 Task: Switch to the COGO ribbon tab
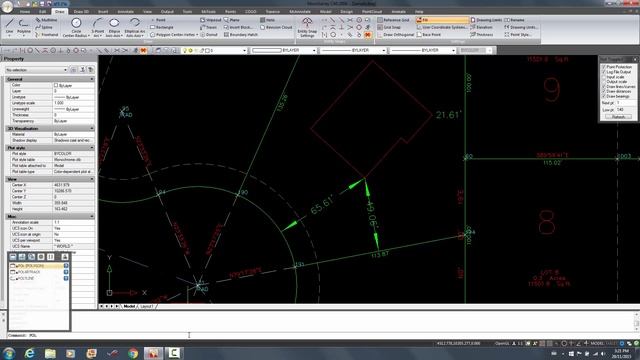tap(250, 12)
